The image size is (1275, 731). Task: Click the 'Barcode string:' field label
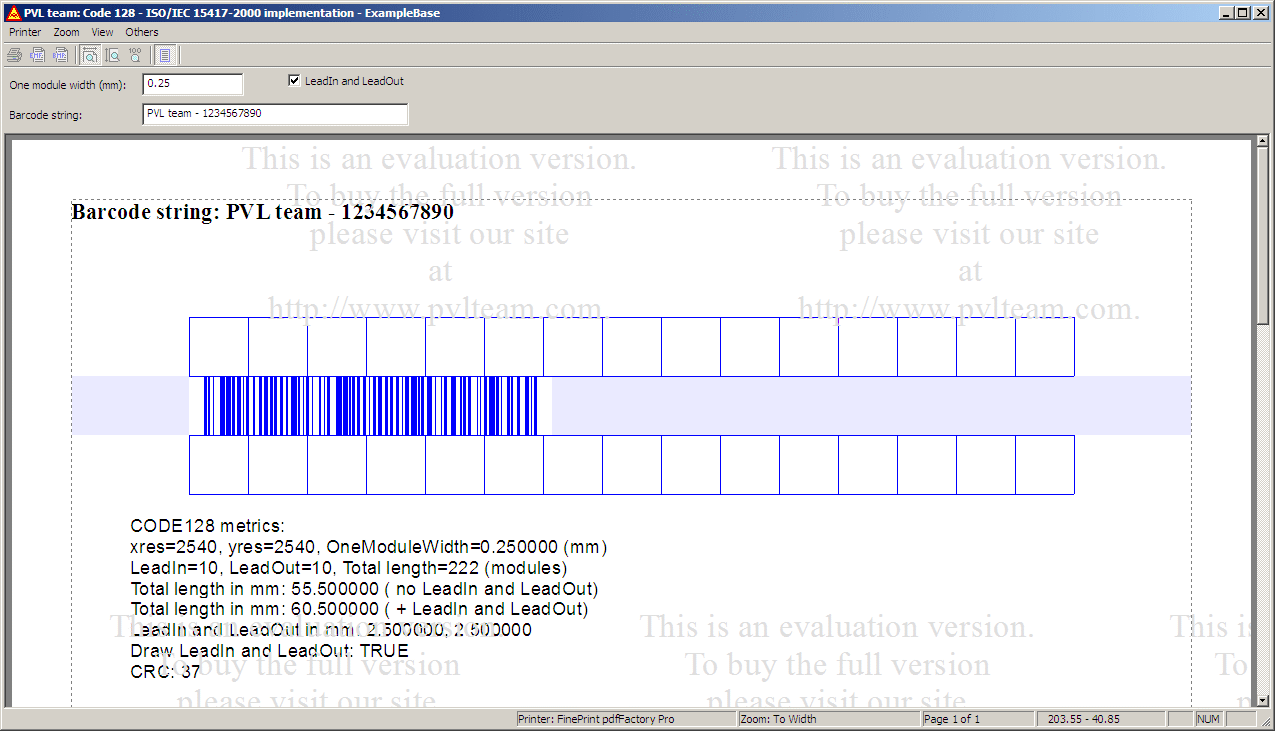(x=45, y=115)
